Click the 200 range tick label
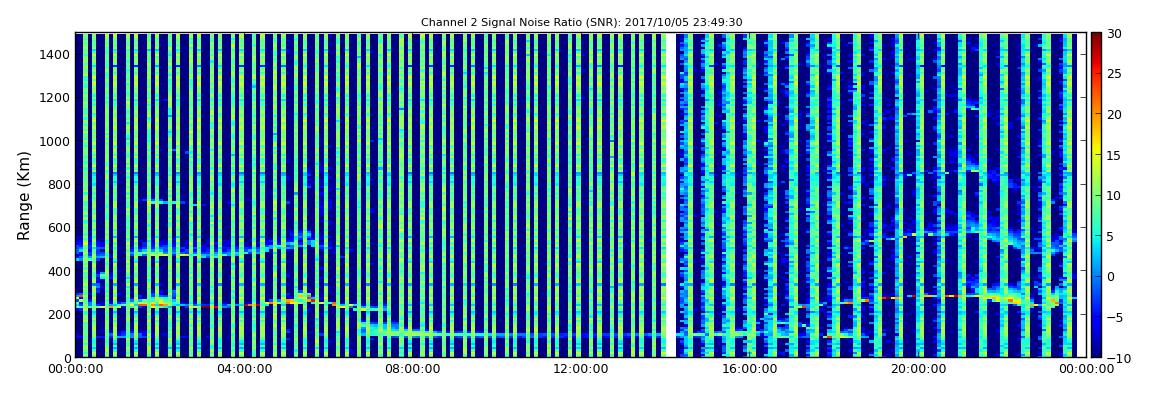The image size is (1150, 407). click(x=59, y=314)
